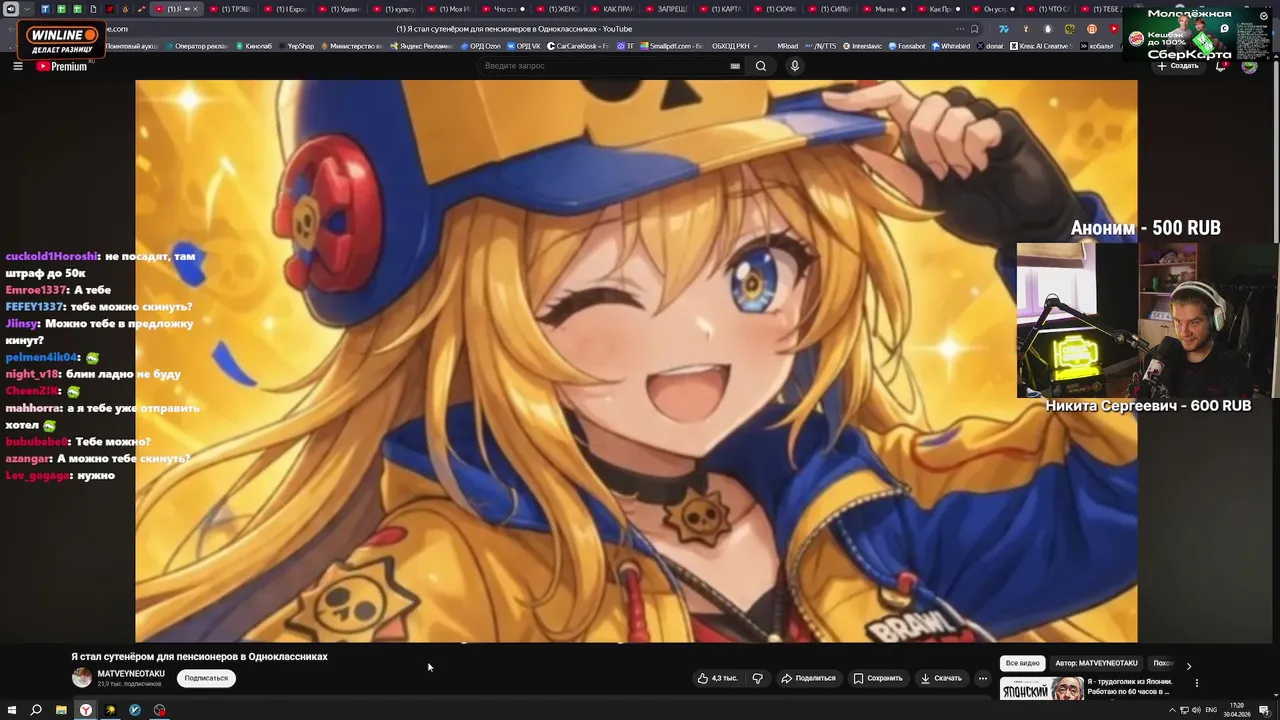Screen dimensions: 1280x720
Task: Select the Все видео chip
Action: tap(1022, 663)
